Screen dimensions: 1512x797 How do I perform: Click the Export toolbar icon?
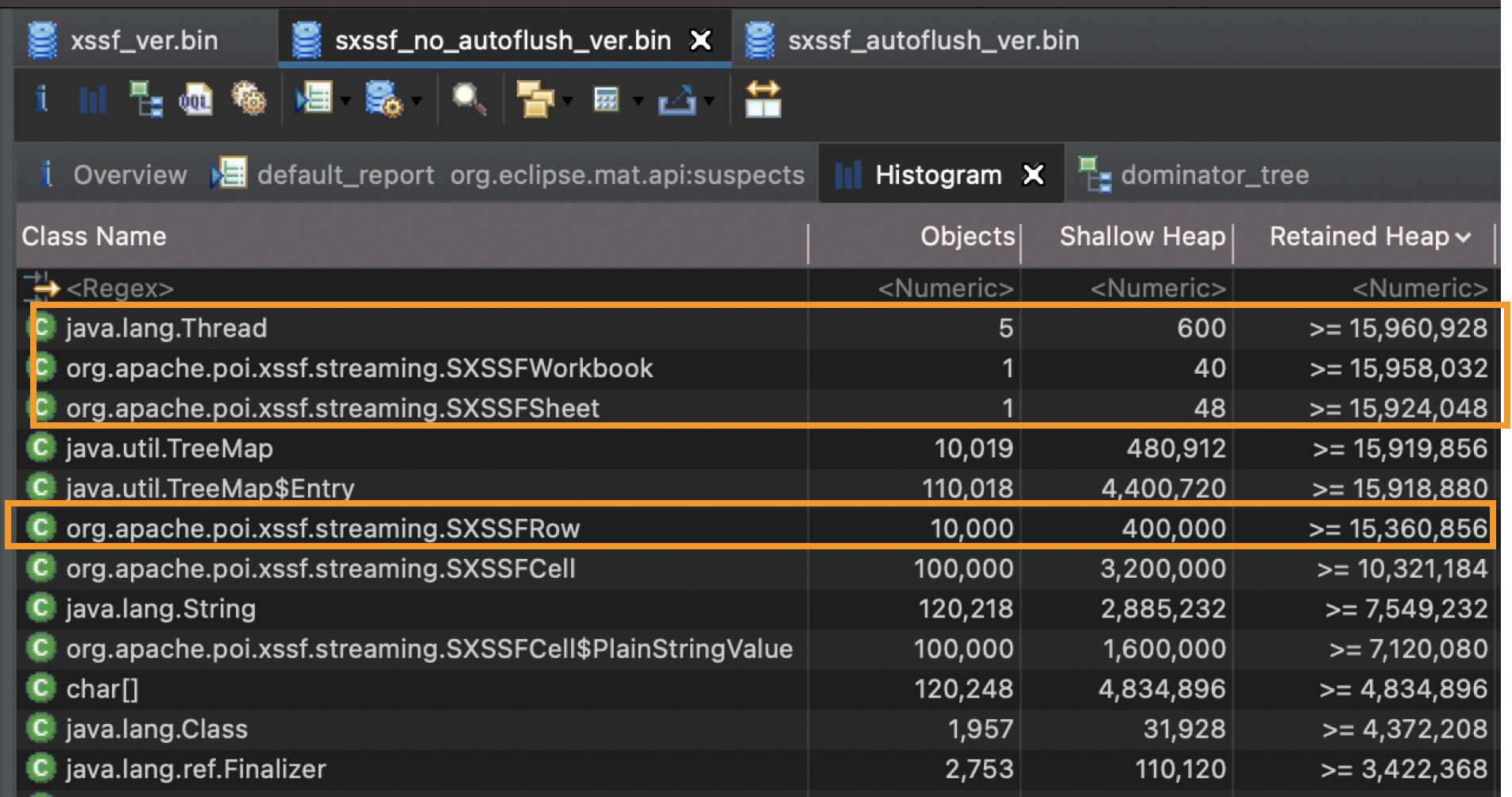[x=677, y=100]
